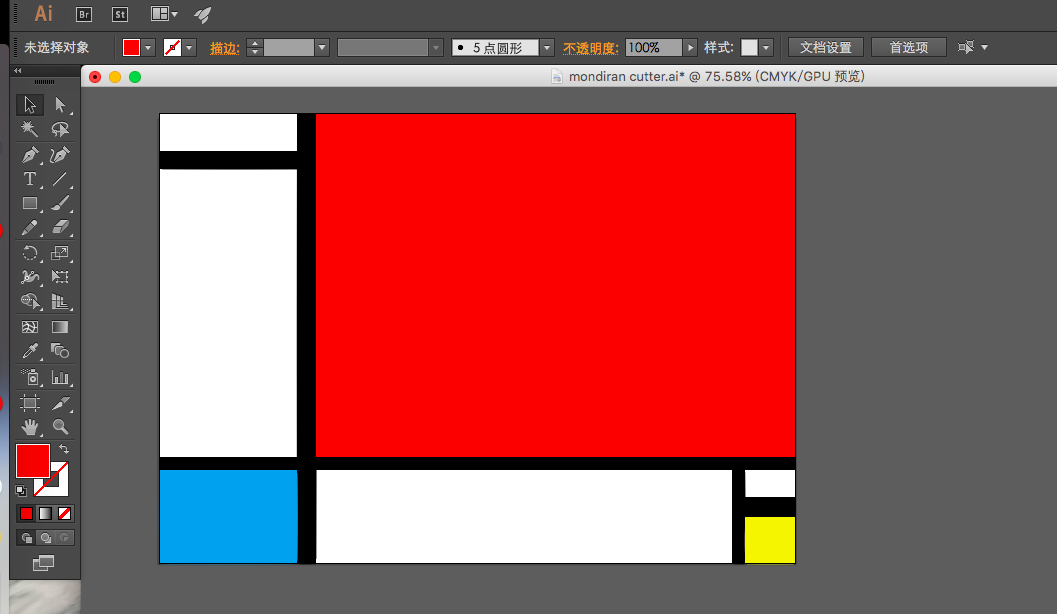Click the Fill color box in toolbar

click(x=32, y=461)
